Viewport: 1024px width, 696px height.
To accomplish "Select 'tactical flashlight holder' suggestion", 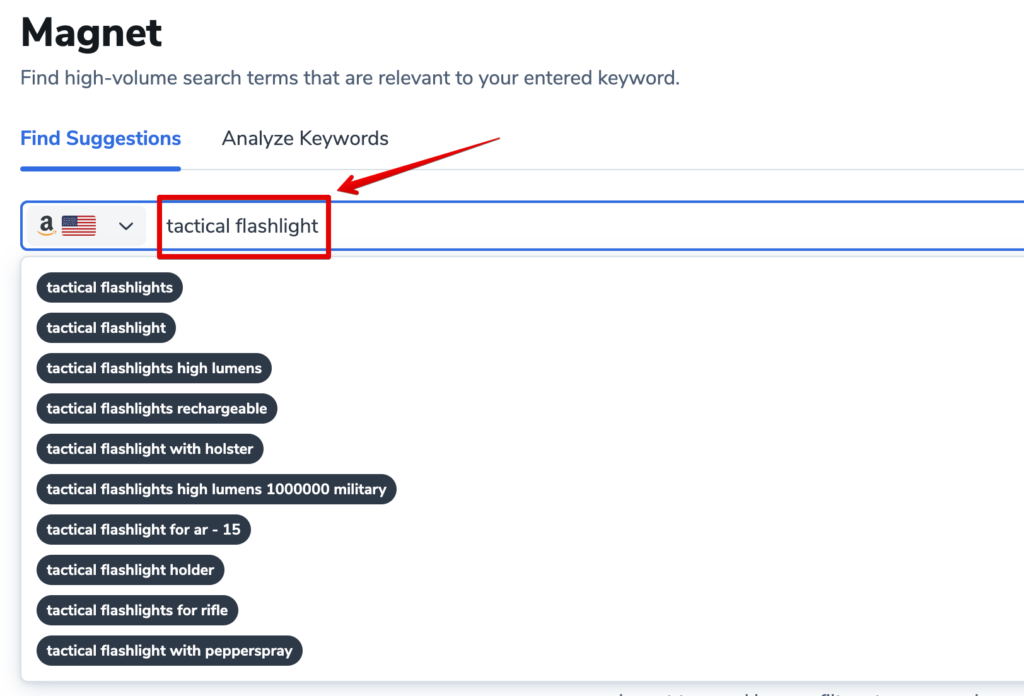I will click(131, 570).
